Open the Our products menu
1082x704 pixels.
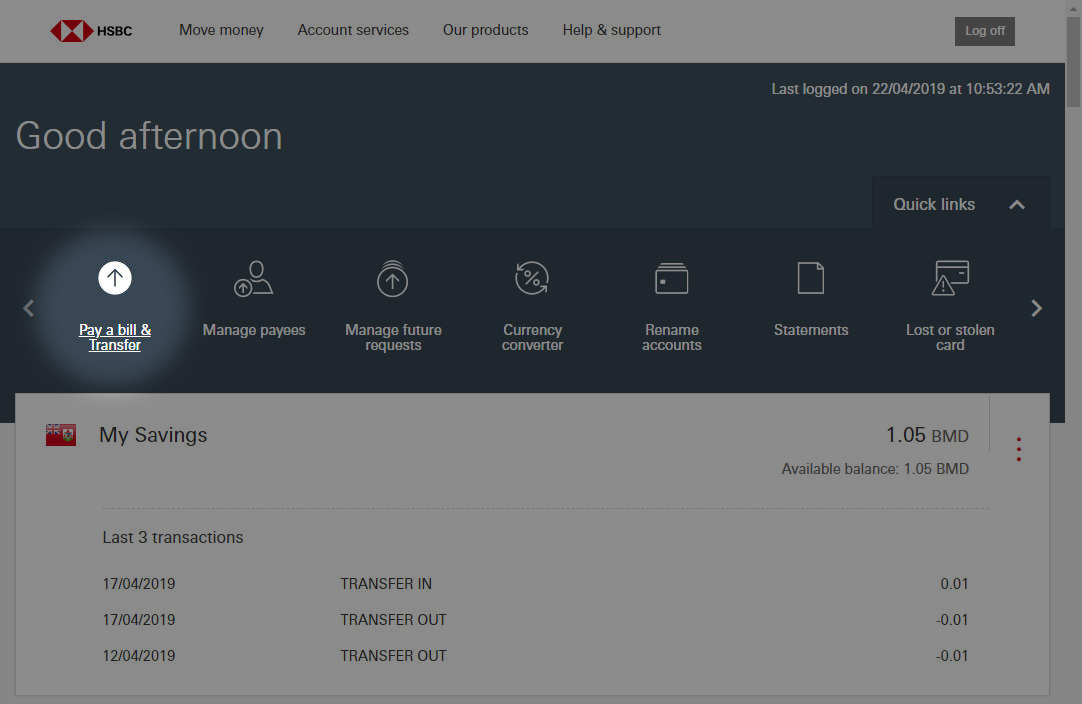(x=485, y=30)
